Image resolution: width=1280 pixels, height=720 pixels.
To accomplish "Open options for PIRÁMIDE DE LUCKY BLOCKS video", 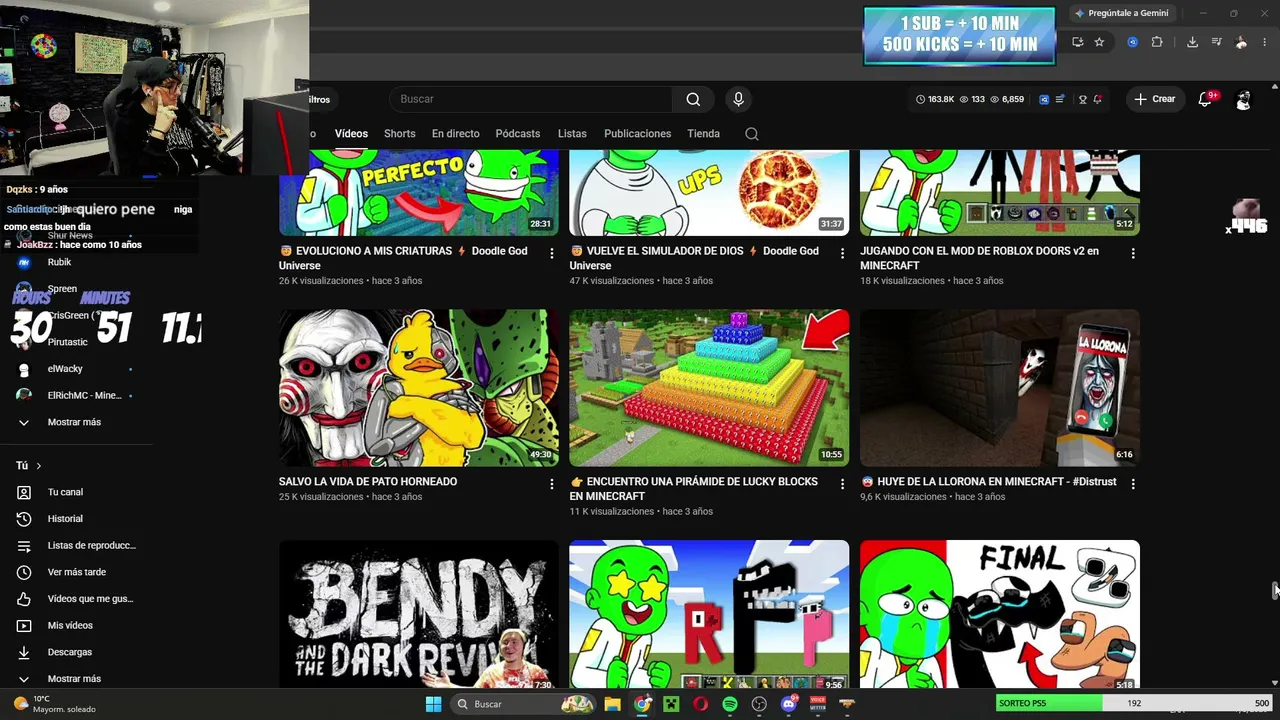I will pyautogui.click(x=843, y=484).
